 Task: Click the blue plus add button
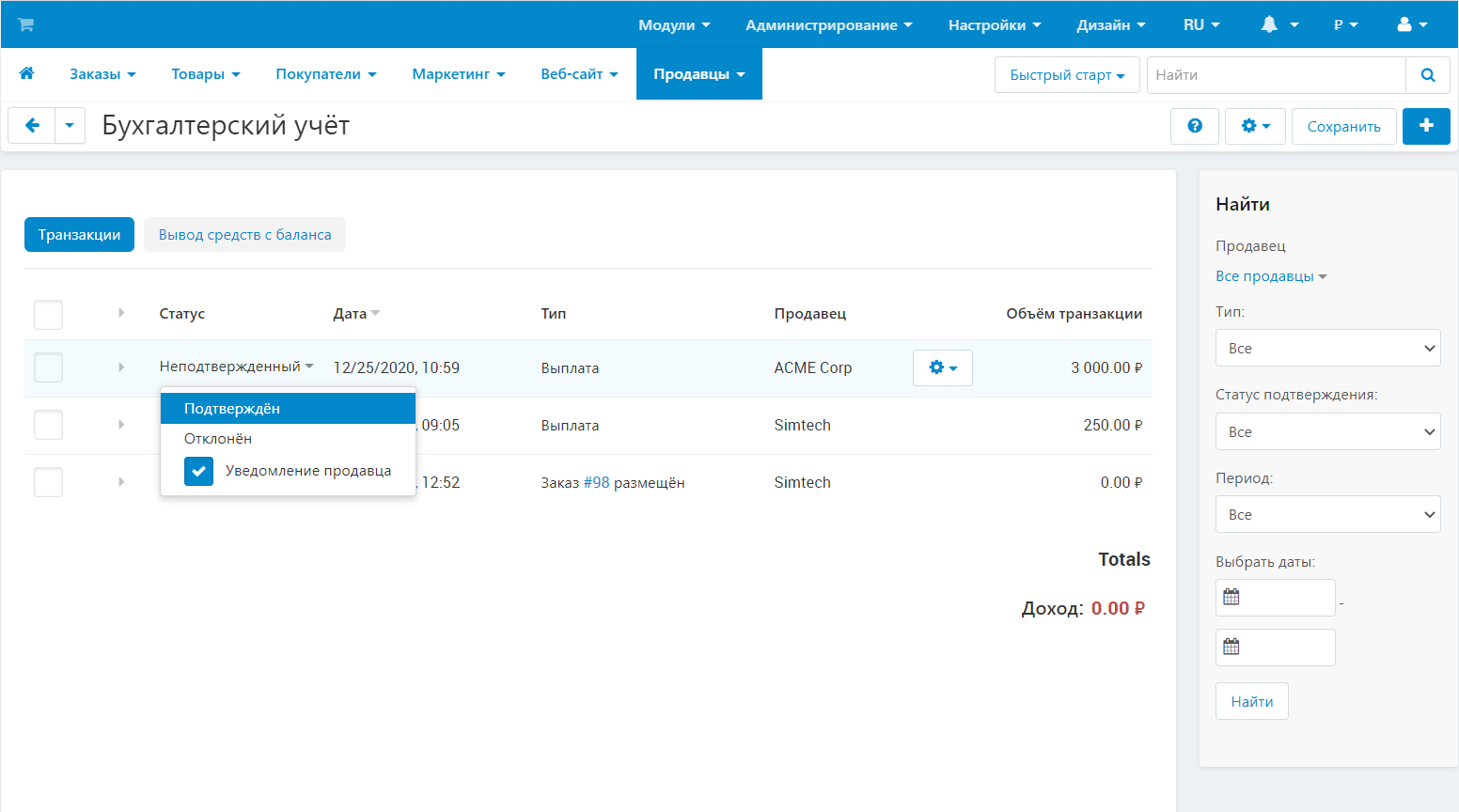click(x=1425, y=126)
